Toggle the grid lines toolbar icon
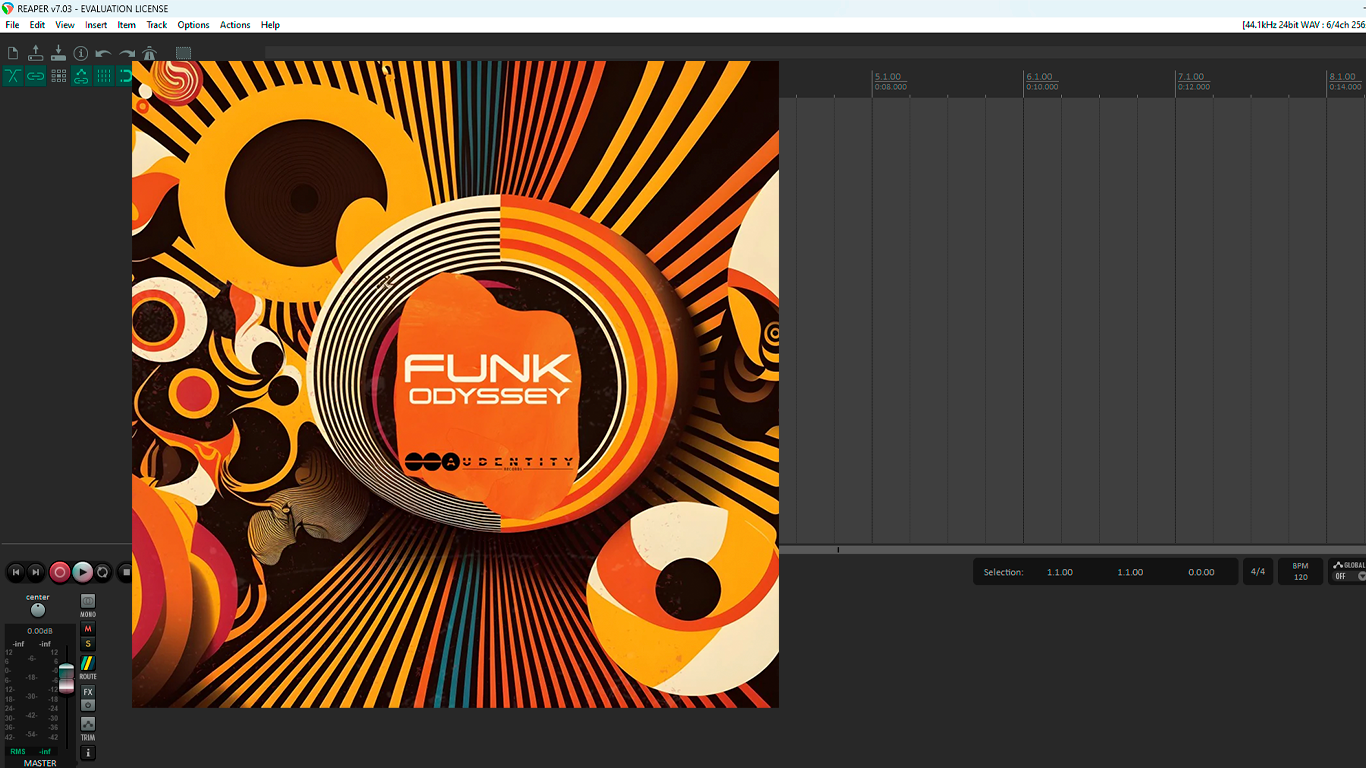 coord(103,76)
